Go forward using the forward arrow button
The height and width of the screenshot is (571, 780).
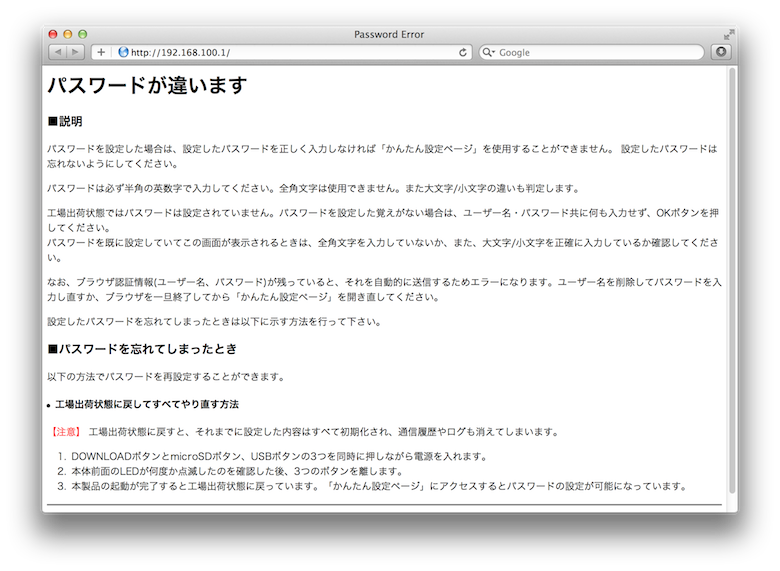pyautogui.click(x=76, y=52)
